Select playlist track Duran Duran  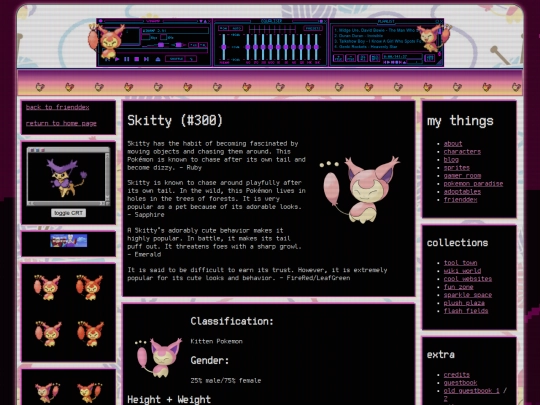[x=359, y=36]
